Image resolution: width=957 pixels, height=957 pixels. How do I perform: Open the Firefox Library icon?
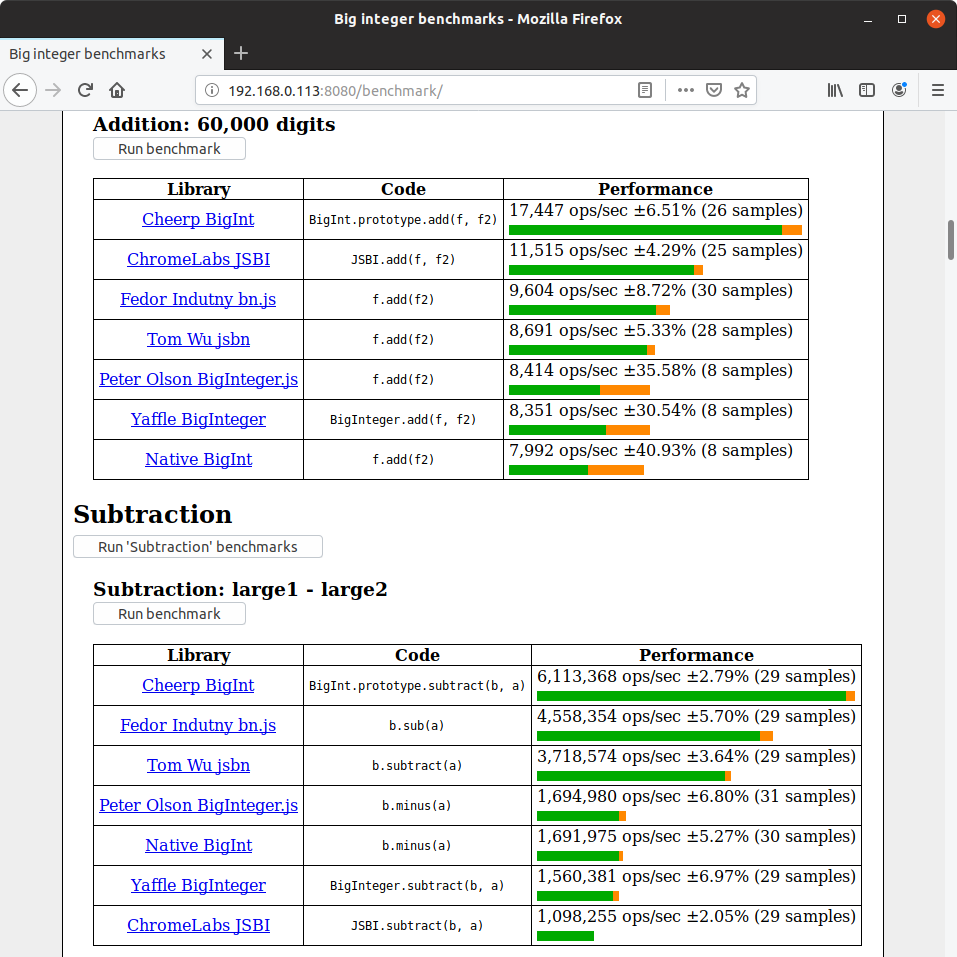835,90
